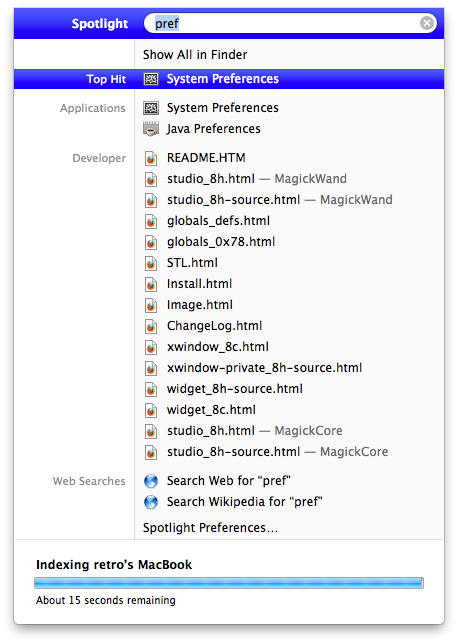The width and height of the screenshot is (458, 644).
Task: Select the globals_defs.html result
Action: (x=218, y=221)
